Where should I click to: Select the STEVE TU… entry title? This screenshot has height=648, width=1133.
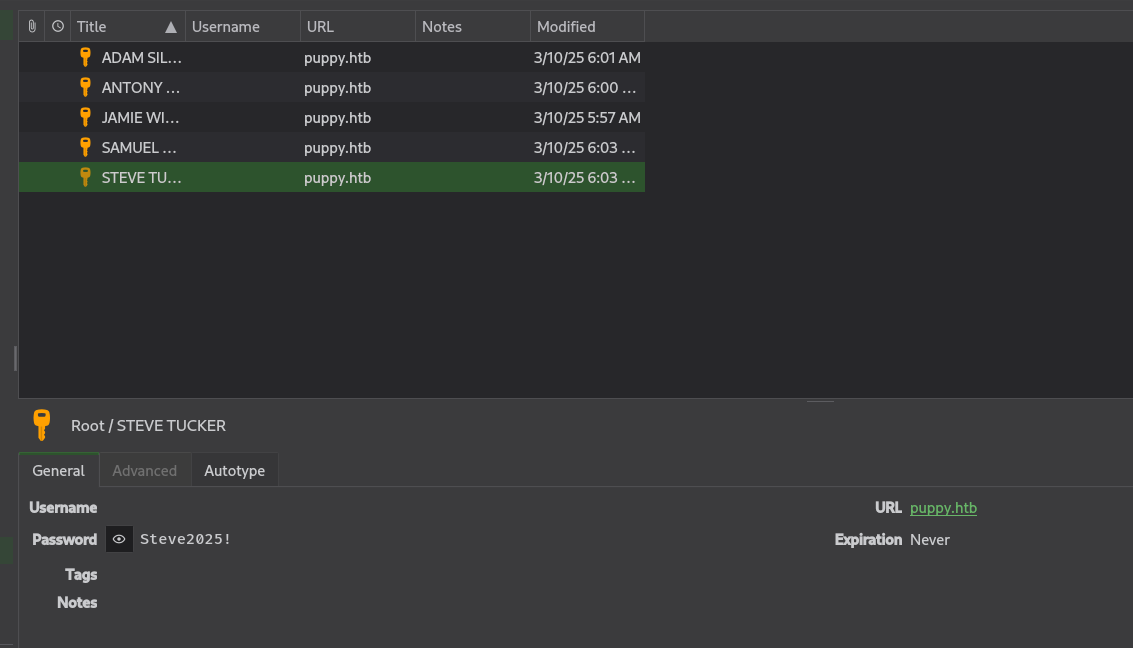[142, 178]
